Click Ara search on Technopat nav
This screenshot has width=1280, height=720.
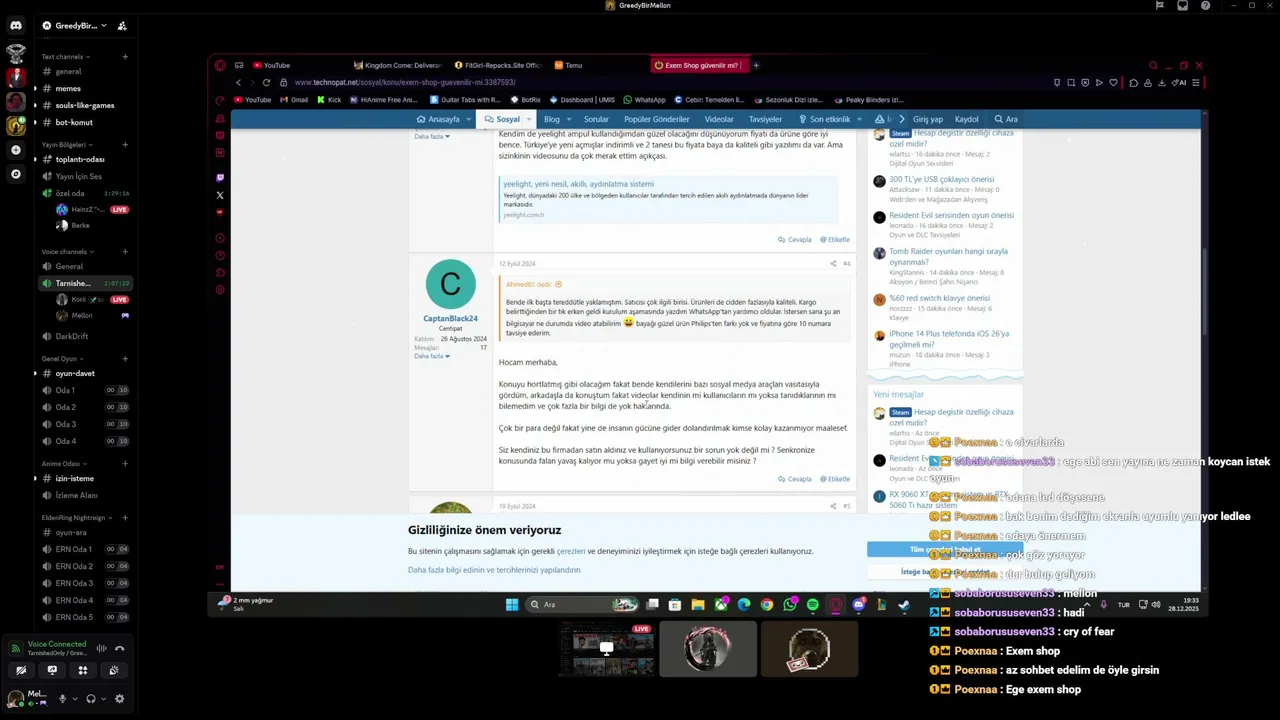[x=1006, y=119]
